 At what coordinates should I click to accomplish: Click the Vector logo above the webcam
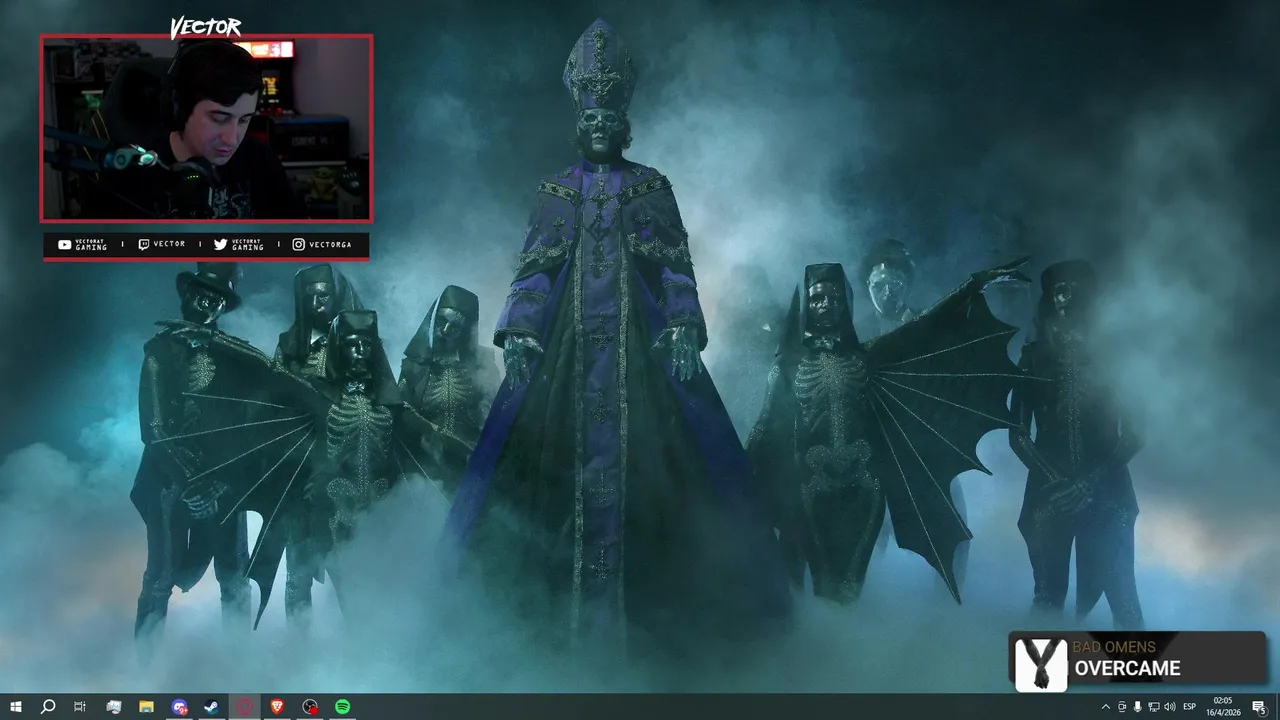(206, 27)
